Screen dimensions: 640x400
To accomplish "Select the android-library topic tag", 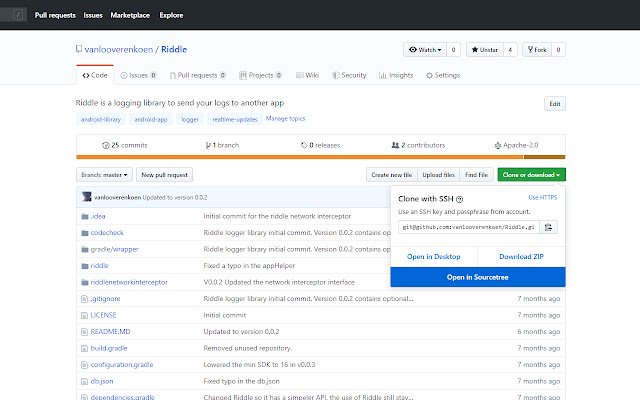I will [101, 119].
